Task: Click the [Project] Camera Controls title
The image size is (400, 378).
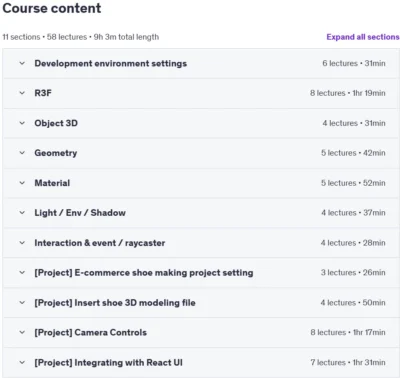Action: pyautogui.click(x=91, y=332)
